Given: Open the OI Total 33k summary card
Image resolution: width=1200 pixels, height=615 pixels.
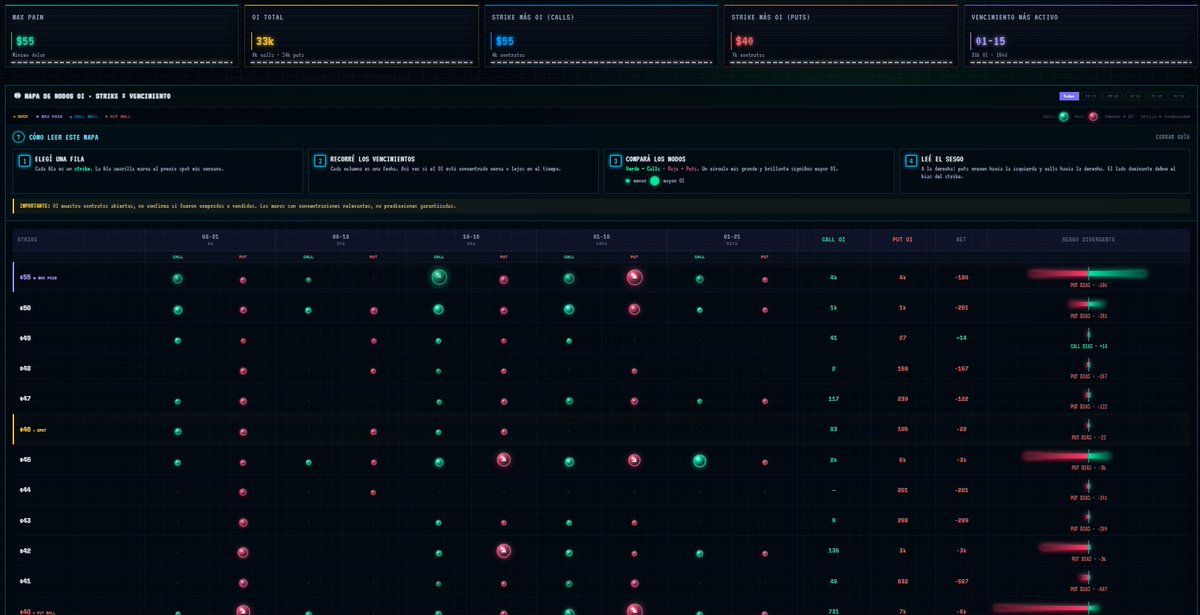Looking at the screenshot, I should 361,35.
